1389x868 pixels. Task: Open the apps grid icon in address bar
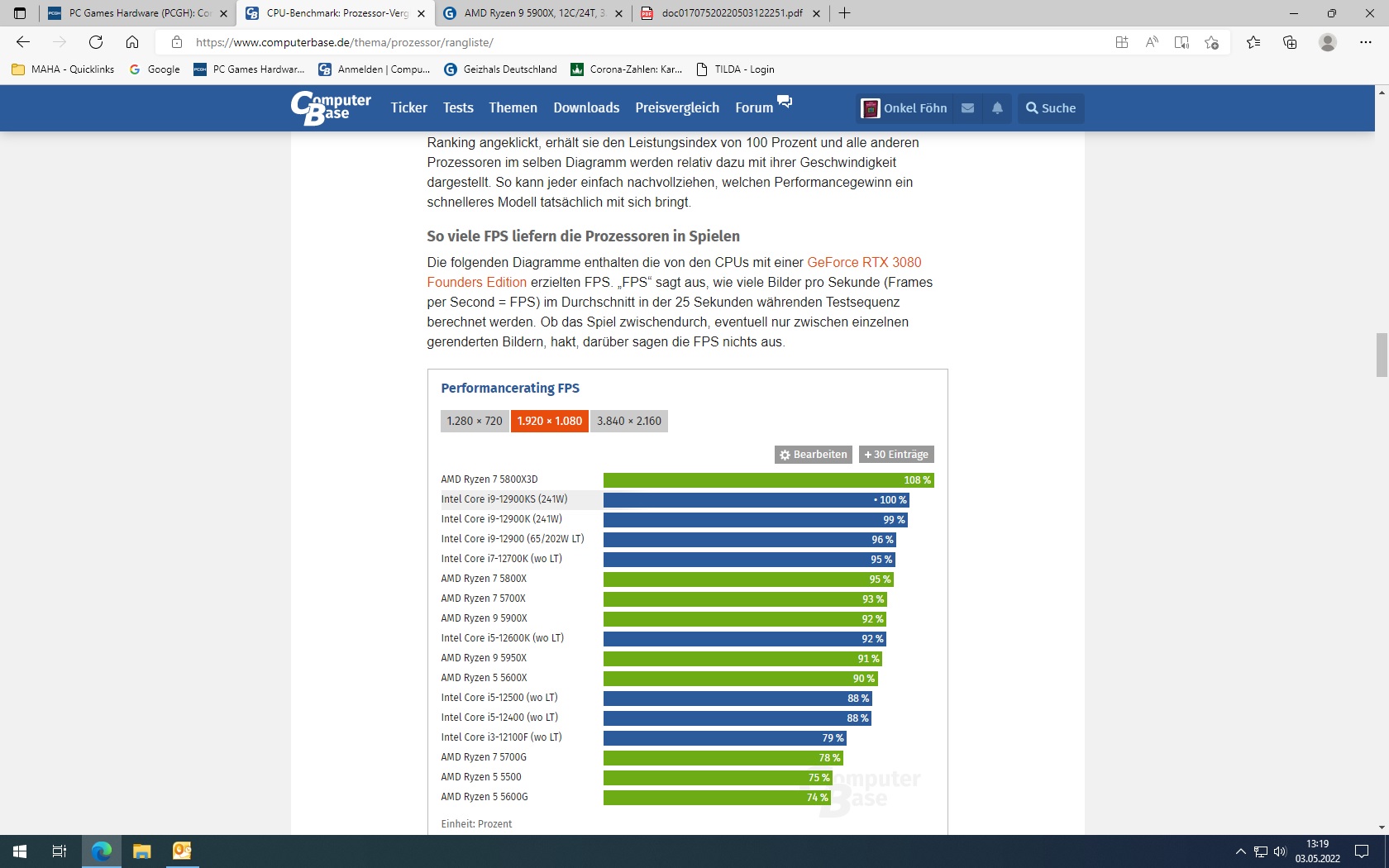click(1122, 42)
